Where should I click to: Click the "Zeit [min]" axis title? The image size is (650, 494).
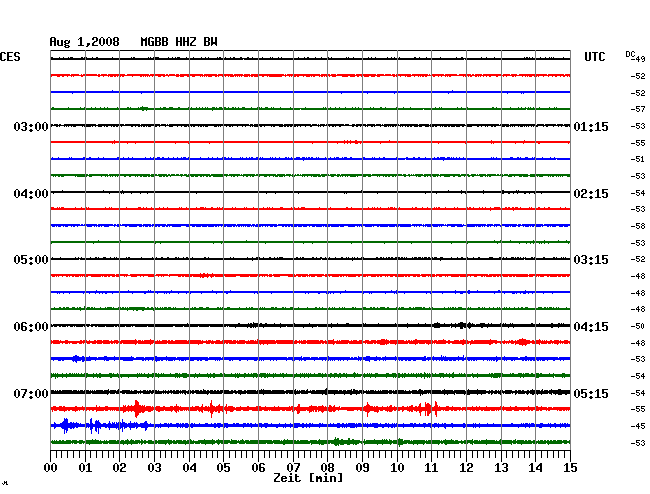(308, 478)
